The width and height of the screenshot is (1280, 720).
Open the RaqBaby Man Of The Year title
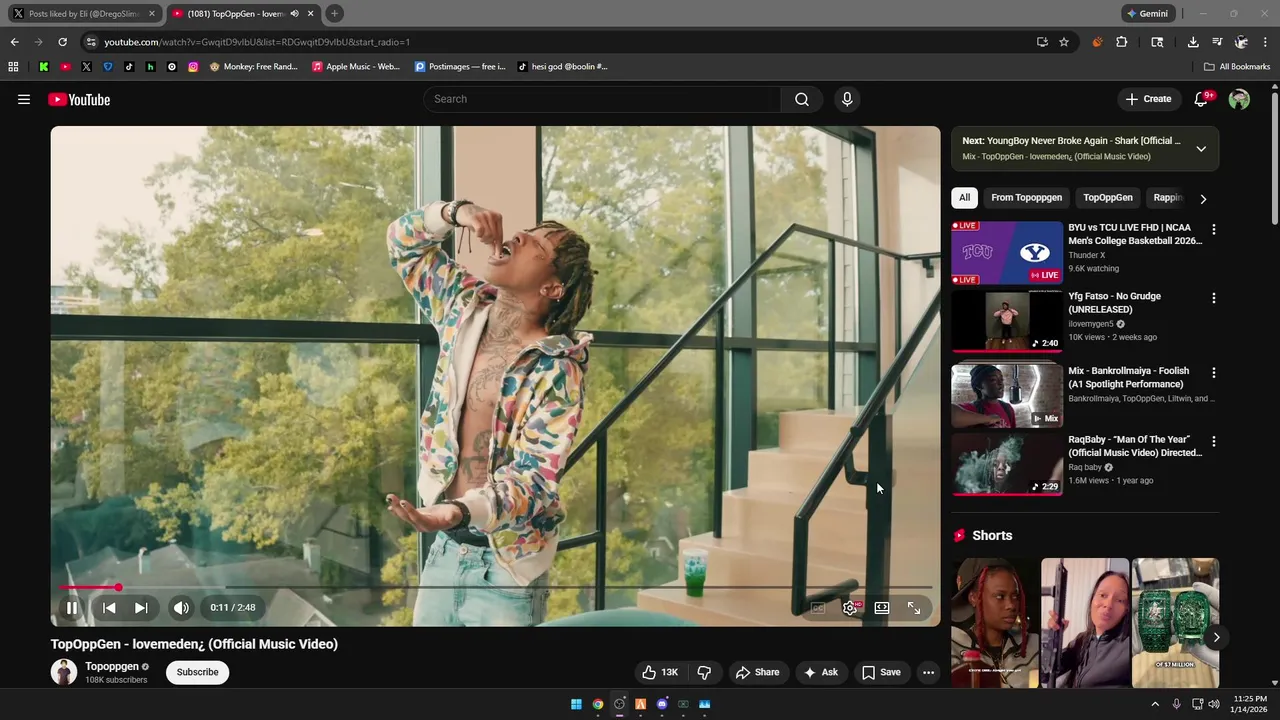point(1135,446)
